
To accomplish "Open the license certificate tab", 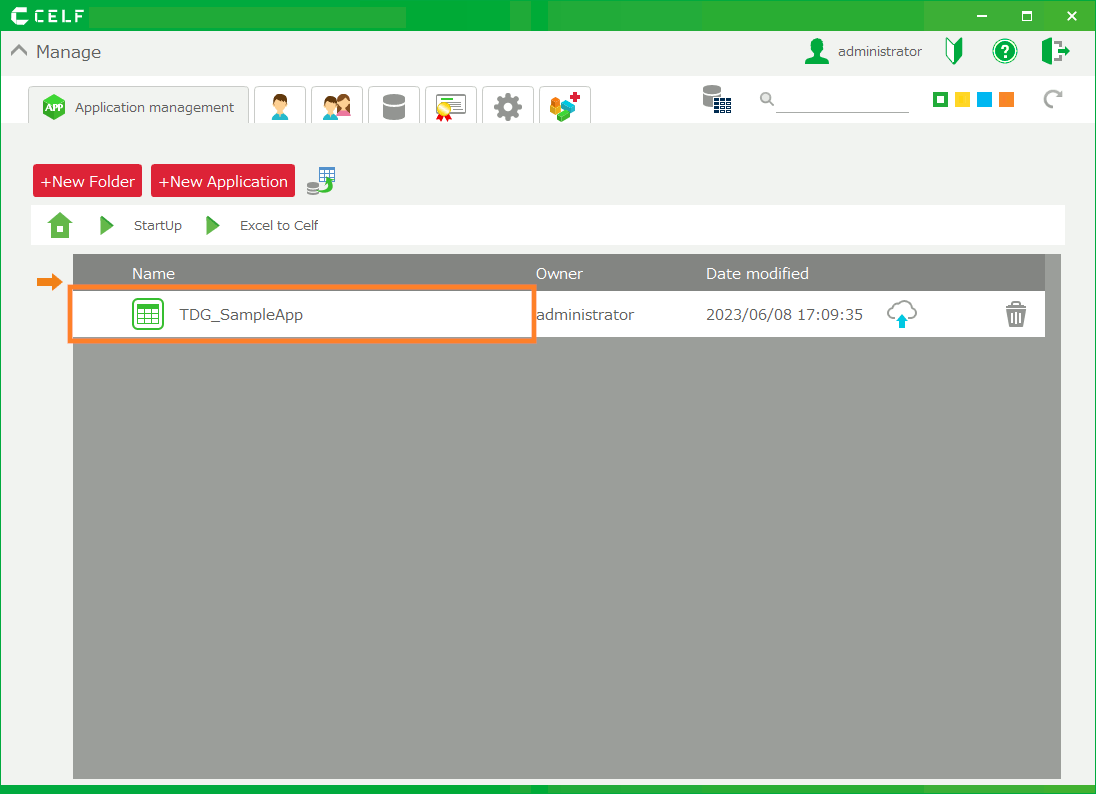I will (x=450, y=106).
